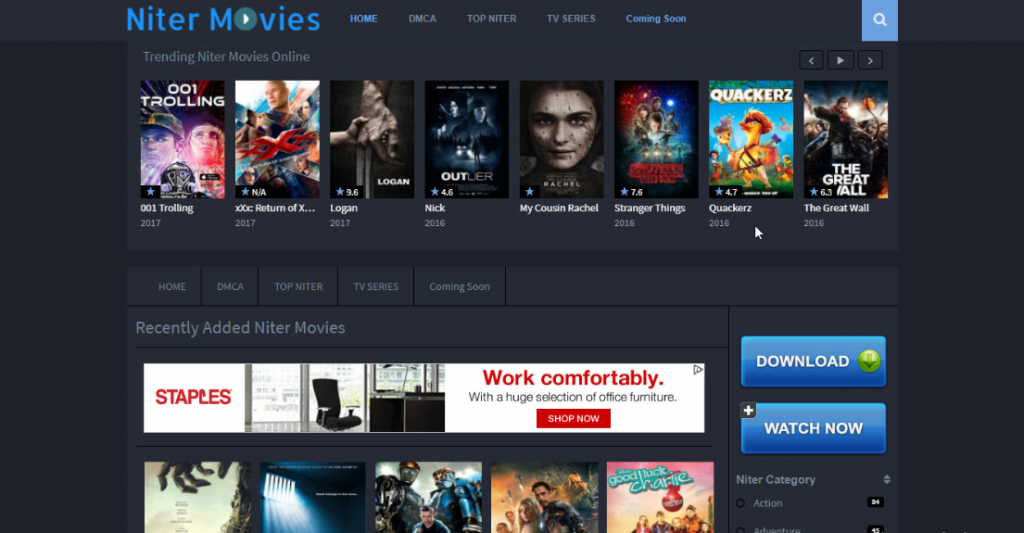Click the Stranger Things 7.6 star rating
Viewport: 1024px width, 533px height.
[x=631, y=192]
